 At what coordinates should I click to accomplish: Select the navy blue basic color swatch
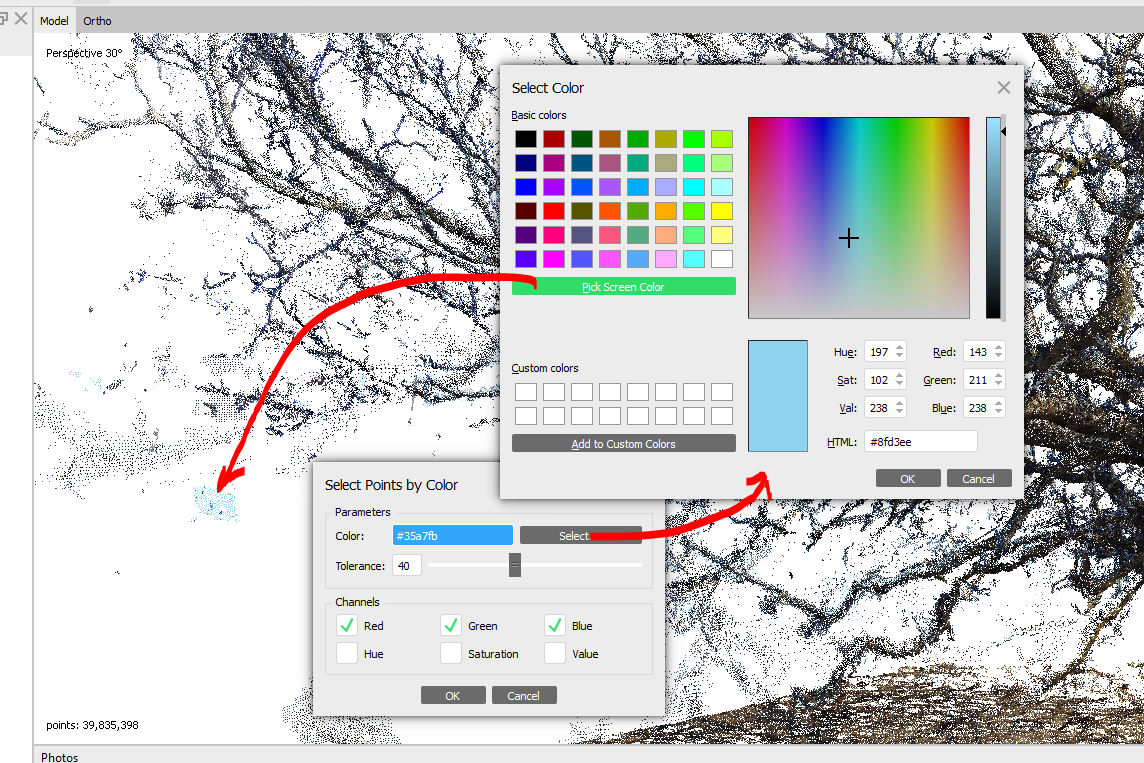point(525,163)
